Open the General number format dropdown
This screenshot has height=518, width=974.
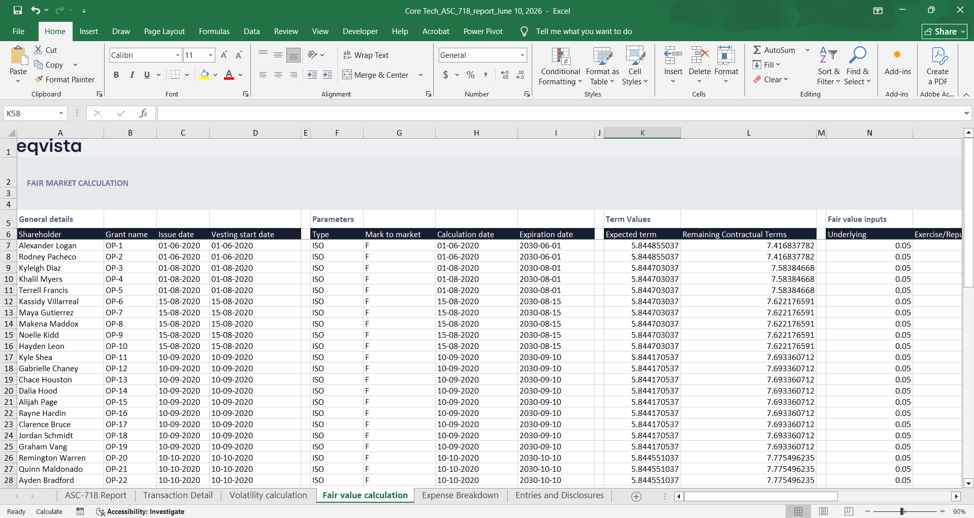click(x=522, y=55)
